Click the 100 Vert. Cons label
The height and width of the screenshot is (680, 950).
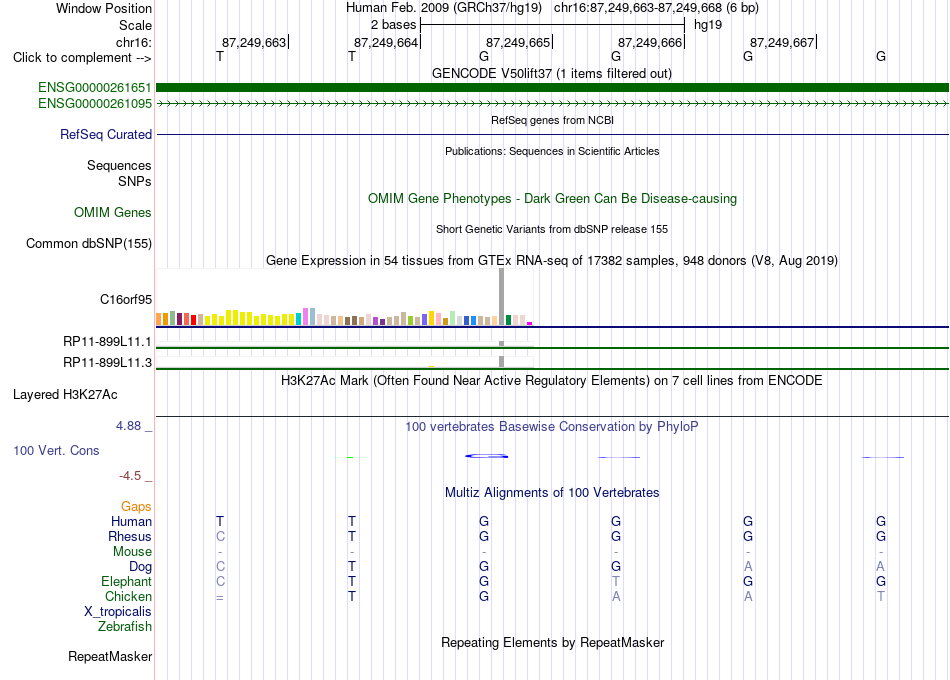click(x=56, y=450)
